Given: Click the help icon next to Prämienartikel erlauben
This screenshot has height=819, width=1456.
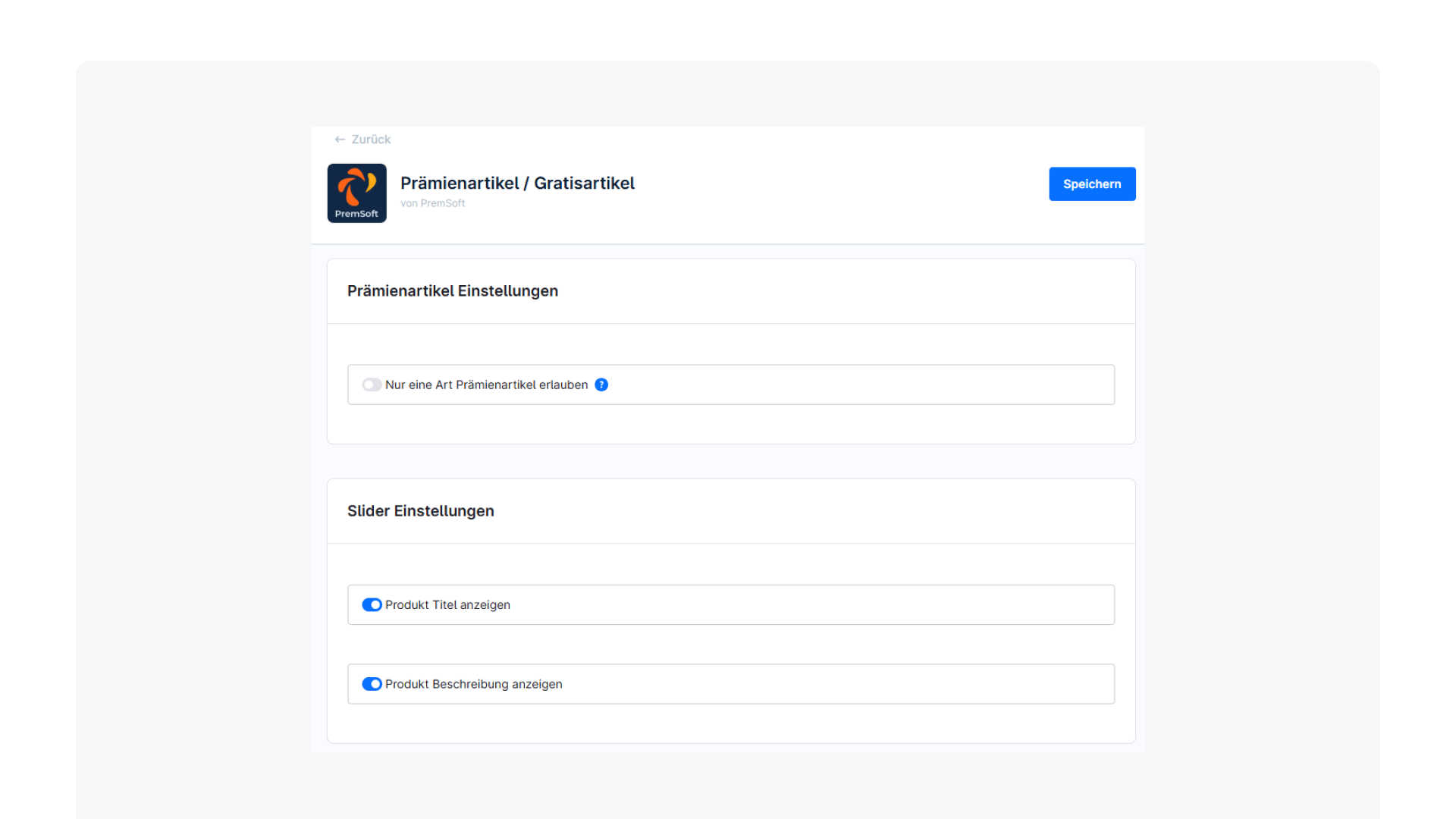Looking at the screenshot, I should (x=601, y=384).
